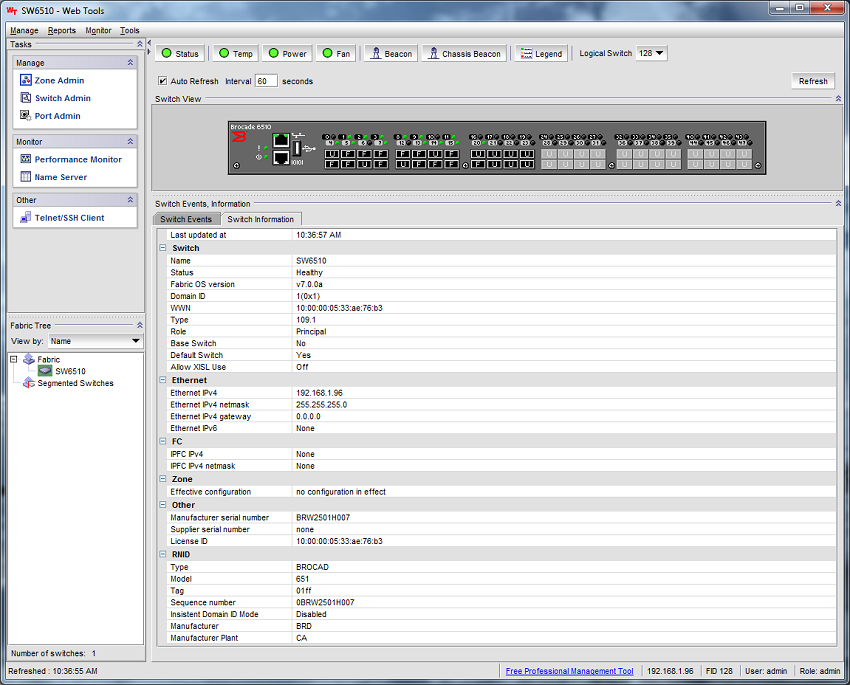Viewport: 850px width, 685px height.
Task: Select unlicensed port 24 on the switch view
Action: (549, 154)
